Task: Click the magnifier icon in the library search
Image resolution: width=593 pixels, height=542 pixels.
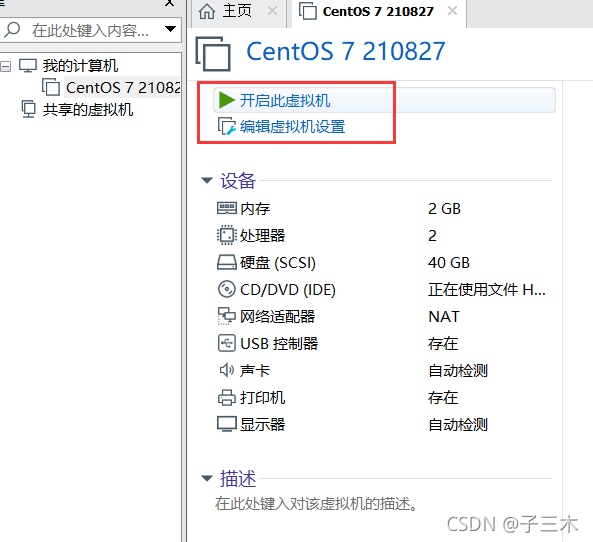Action: [12, 30]
